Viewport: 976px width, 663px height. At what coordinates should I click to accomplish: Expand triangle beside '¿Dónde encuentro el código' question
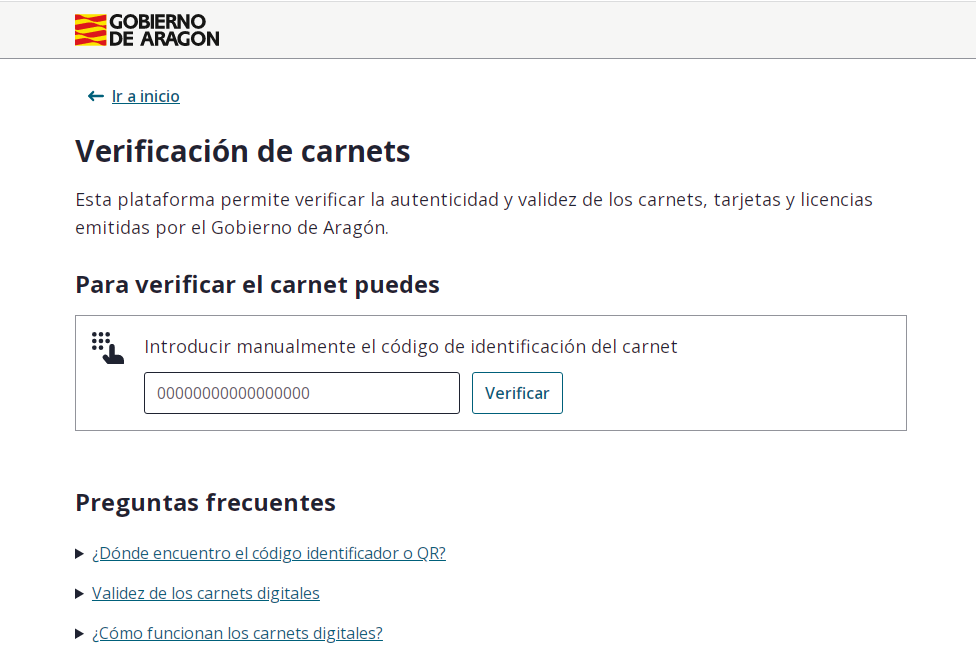80,554
